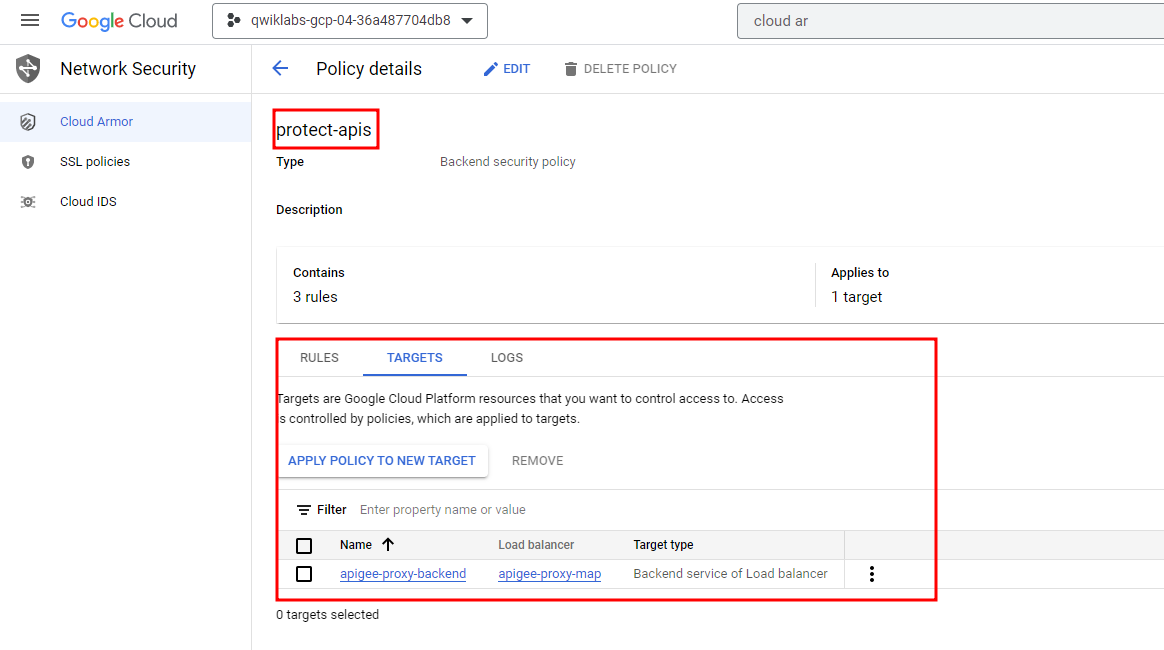The height and width of the screenshot is (650, 1164).
Task: Click the REMOVE button
Action: [x=537, y=461]
